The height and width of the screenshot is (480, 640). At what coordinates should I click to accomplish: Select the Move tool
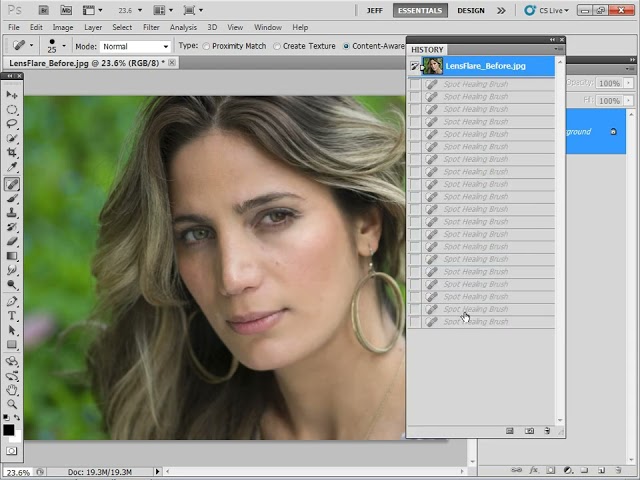(12, 95)
